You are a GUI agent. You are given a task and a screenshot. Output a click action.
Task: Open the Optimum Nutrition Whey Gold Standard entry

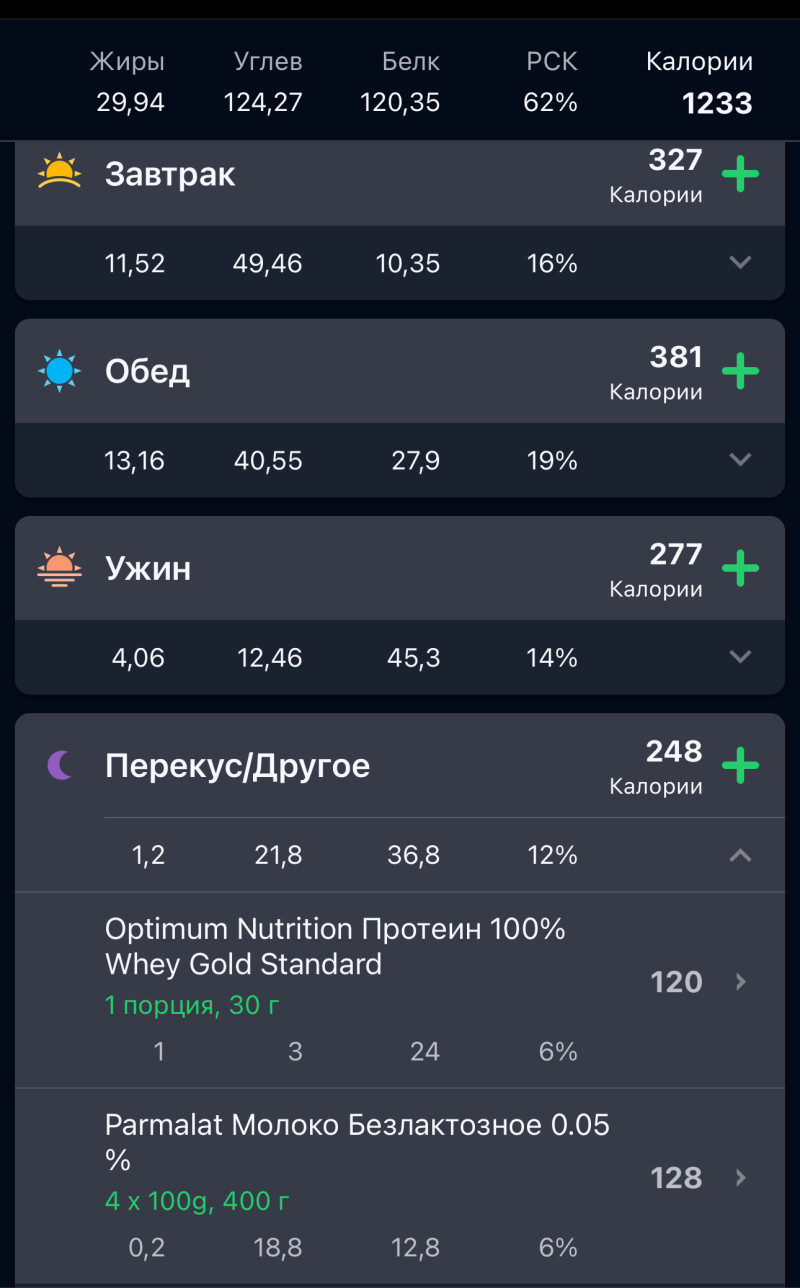[x=336, y=947]
